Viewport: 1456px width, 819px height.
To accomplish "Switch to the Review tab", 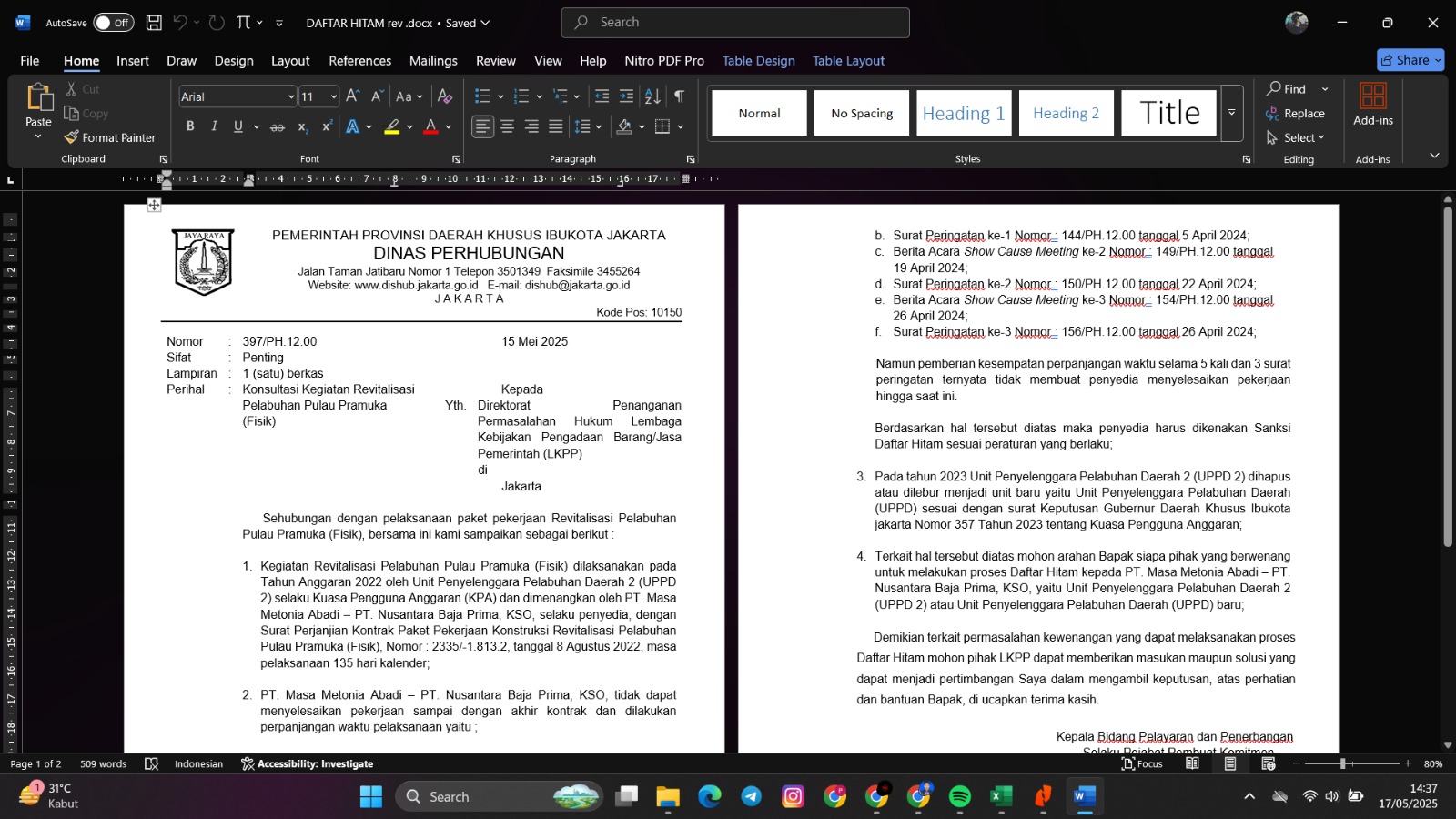I will click(496, 61).
